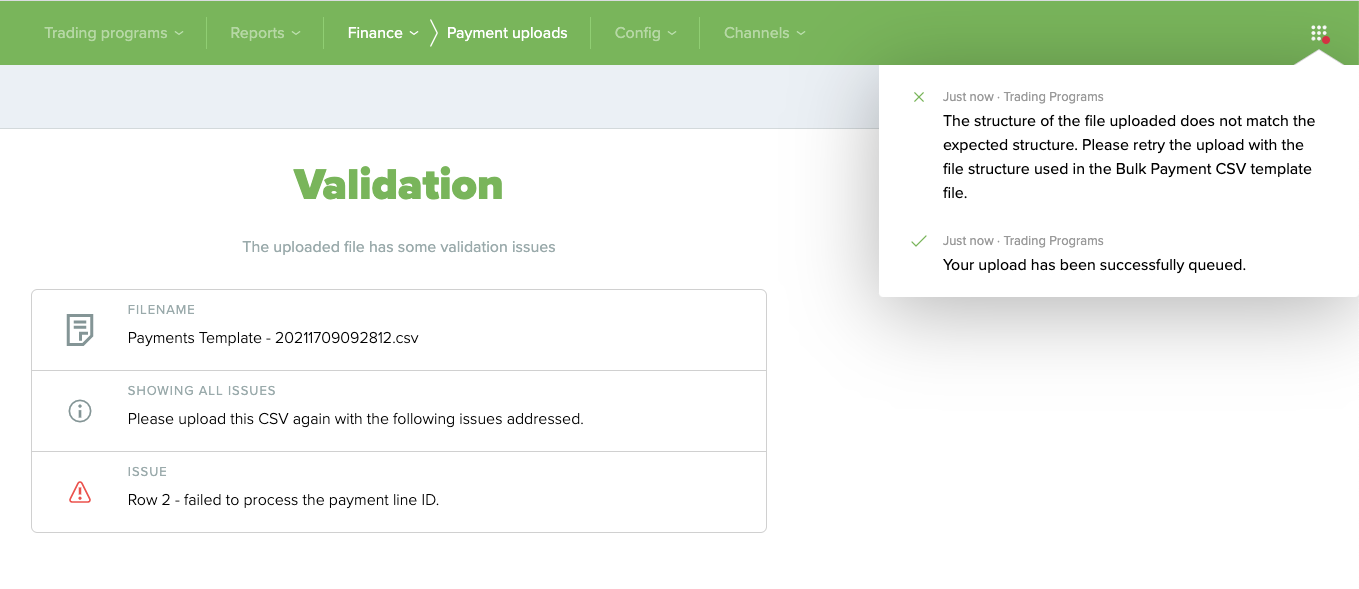Click the file structure mismatch notification text
Image resolution: width=1359 pixels, height=589 pixels.
[x=1129, y=157]
